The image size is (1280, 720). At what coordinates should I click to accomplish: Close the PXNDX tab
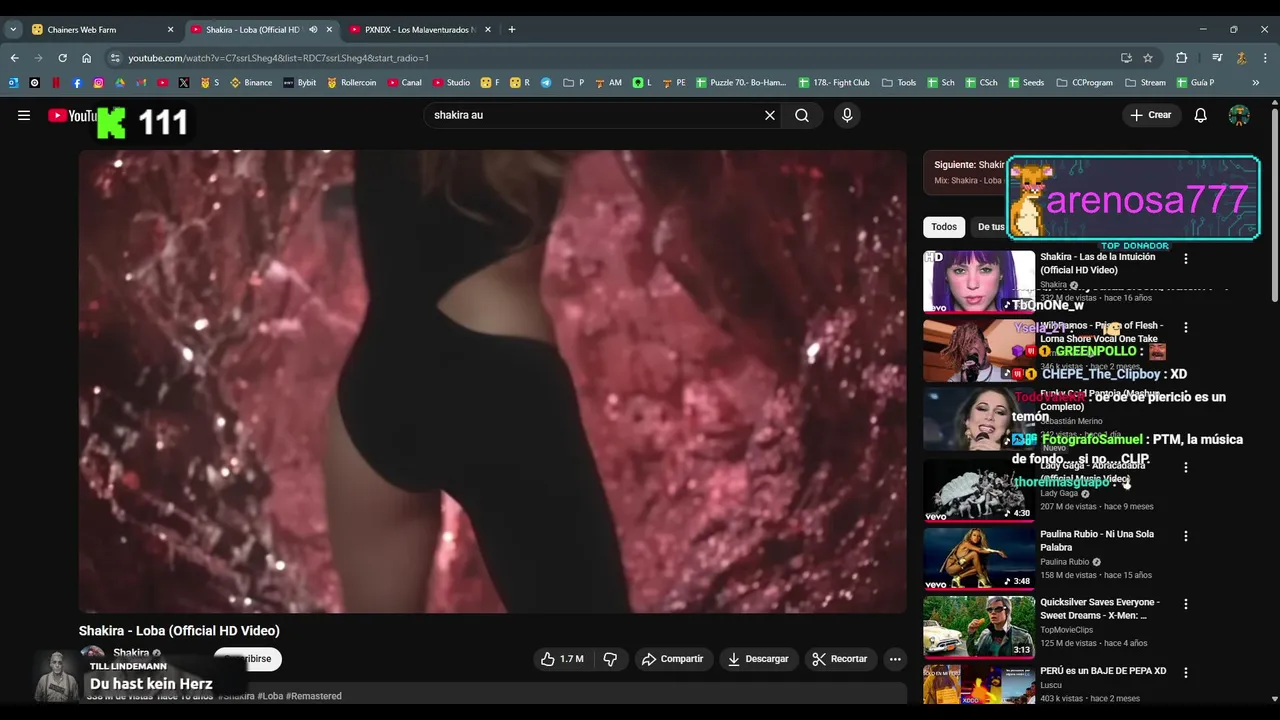[x=488, y=30]
